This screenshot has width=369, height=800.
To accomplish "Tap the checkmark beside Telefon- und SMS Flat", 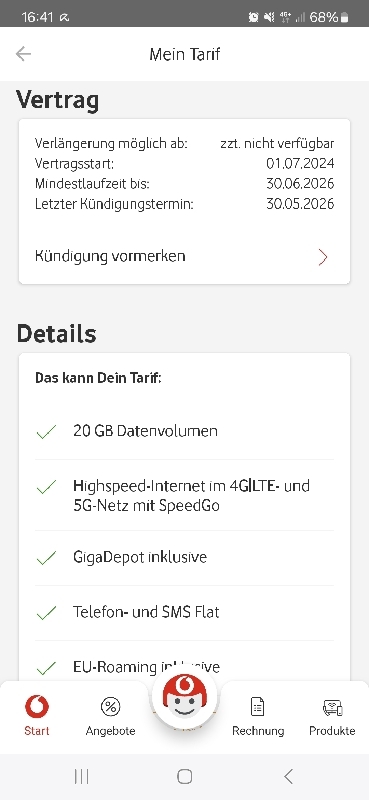I will pyautogui.click(x=46, y=613).
